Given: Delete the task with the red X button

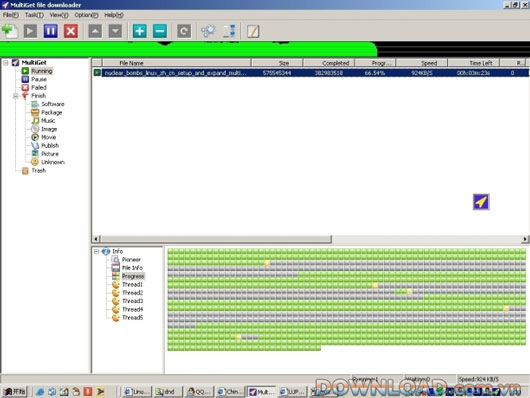Looking at the screenshot, I should (71, 31).
